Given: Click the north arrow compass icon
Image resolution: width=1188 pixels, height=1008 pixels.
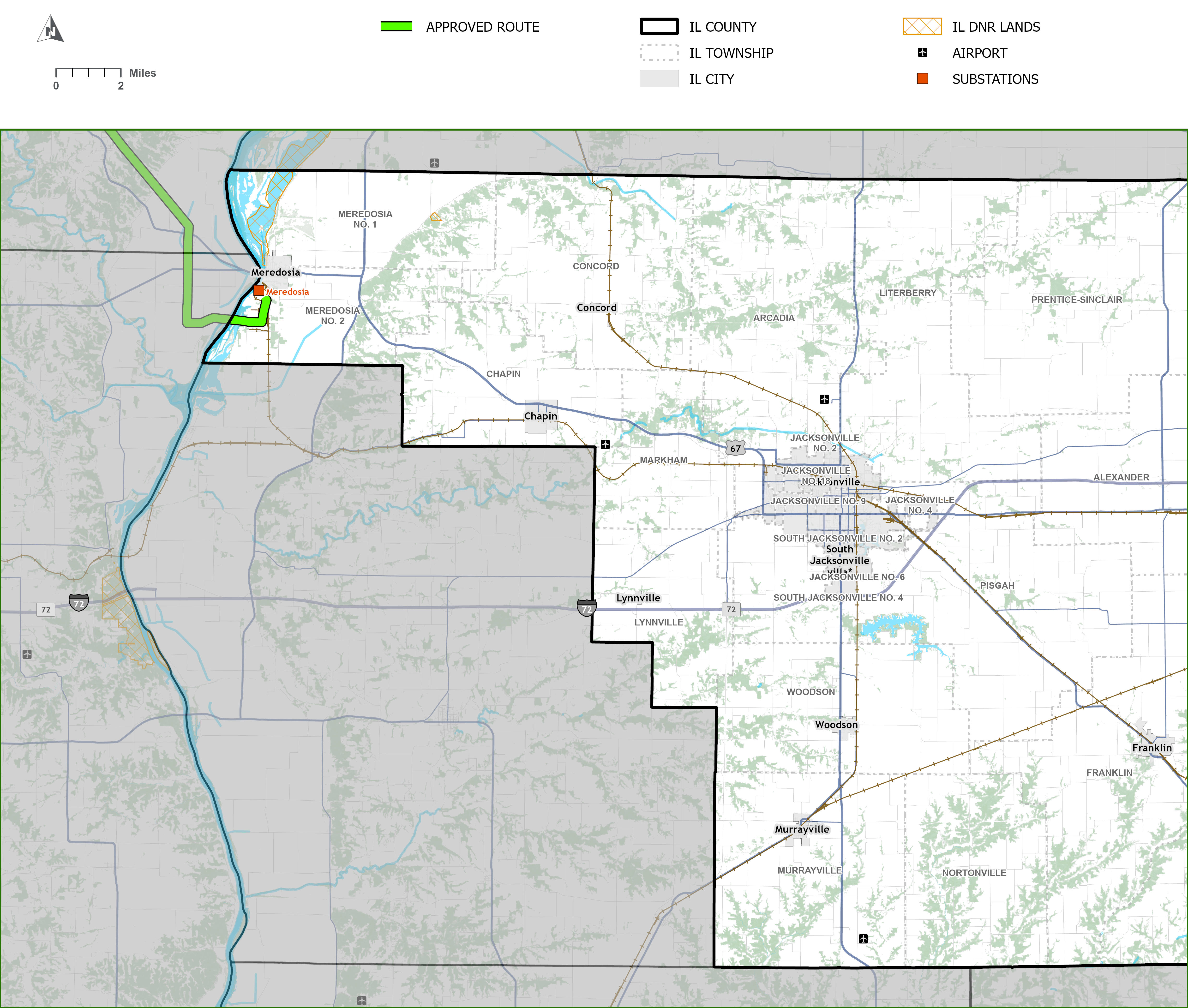Looking at the screenshot, I should 51,29.
